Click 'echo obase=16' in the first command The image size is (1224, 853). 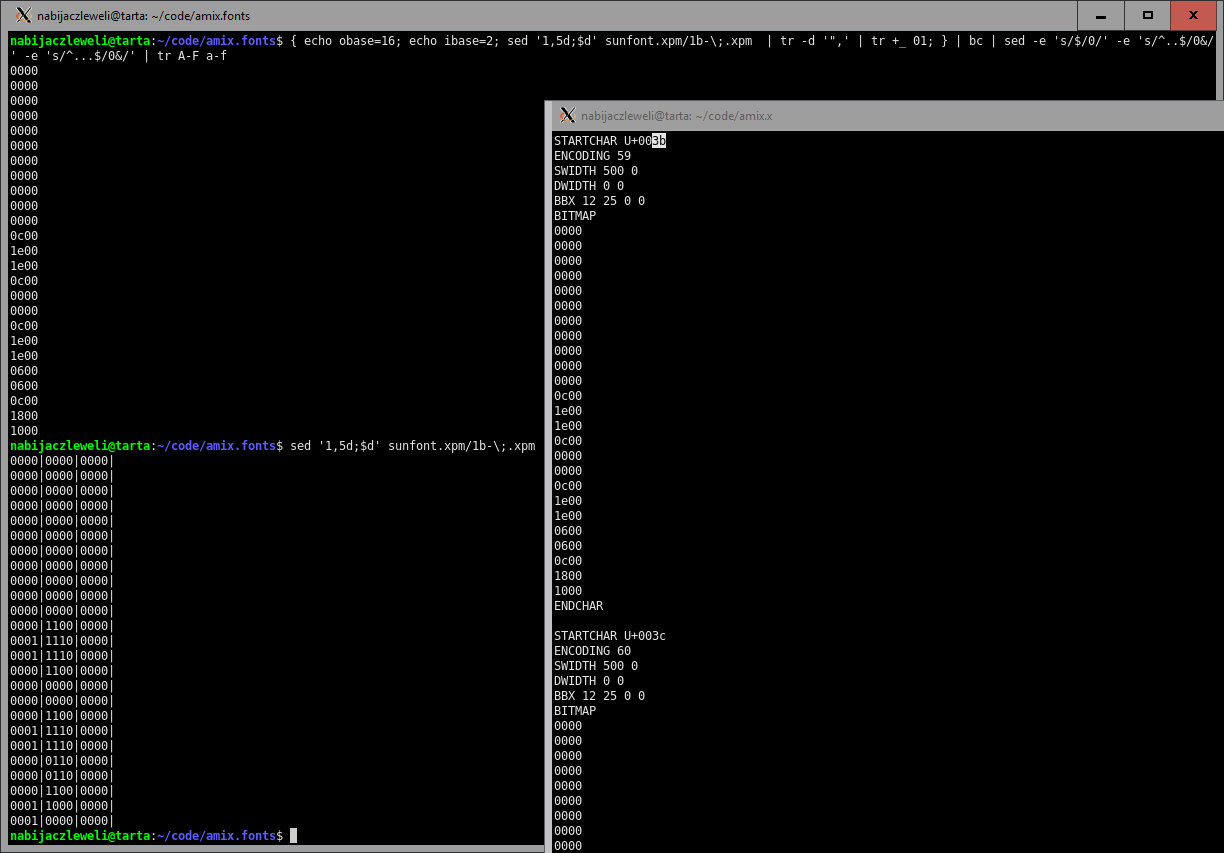coord(349,41)
